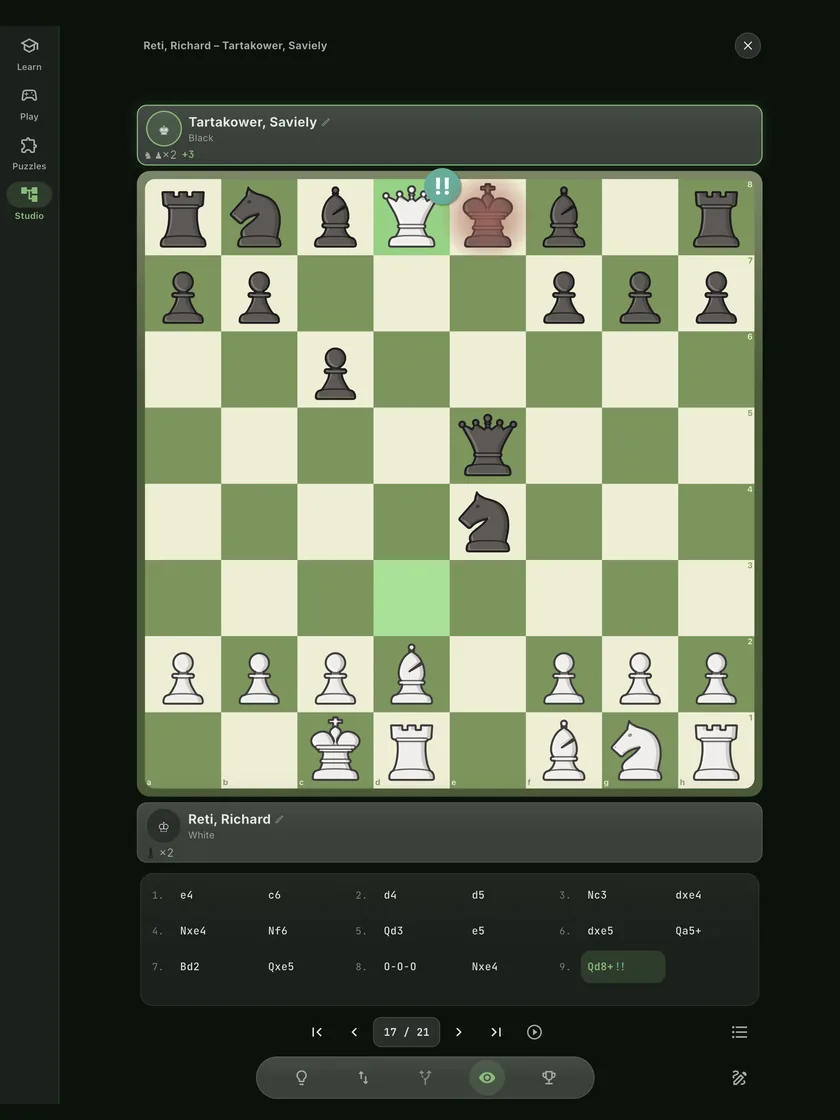Select move 5... e5 in notation
The image size is (840, 1120).
478,931
